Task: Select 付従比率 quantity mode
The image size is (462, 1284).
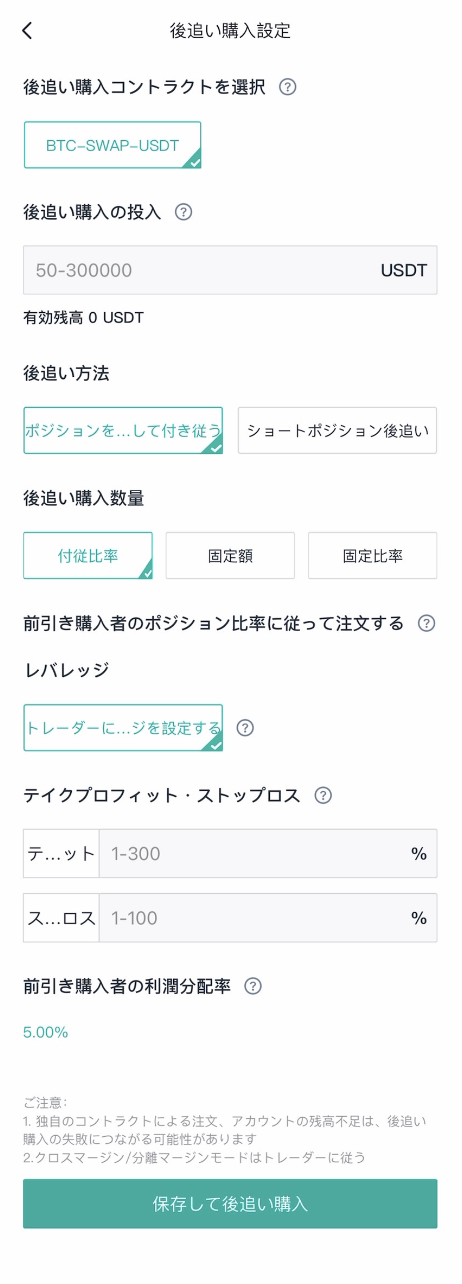Action: pos(88,556)
